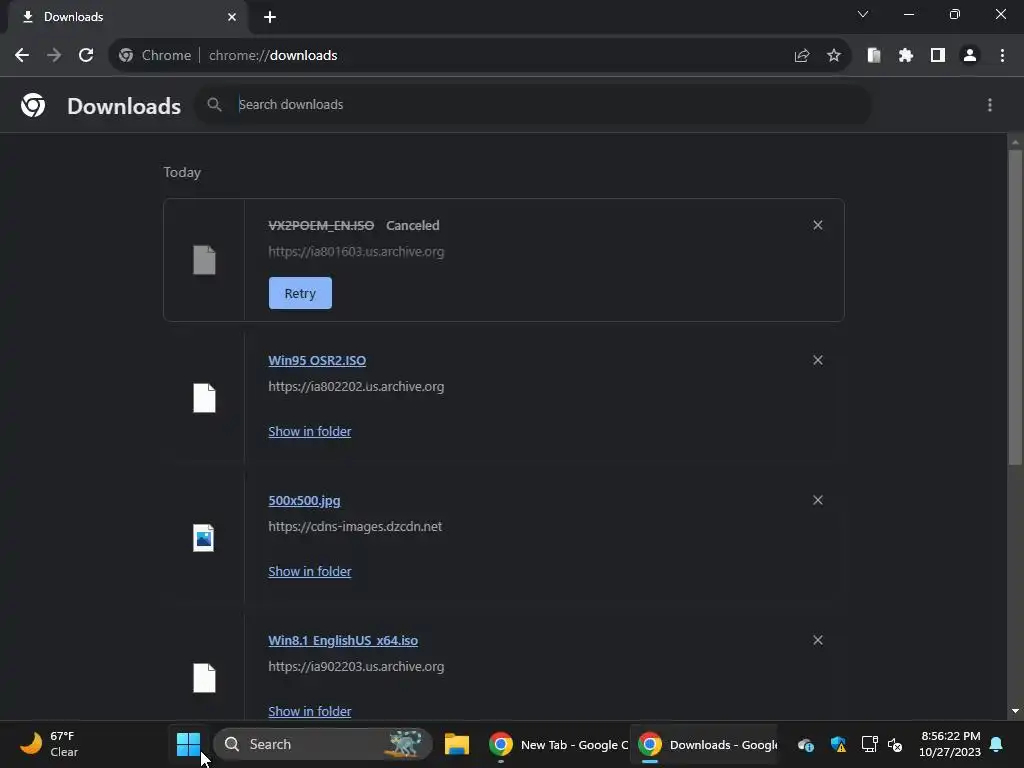The width and height of the screenshot is (1024, 768).
Task: Open the Win8.1_EnglishUS_x64.iso link
Action: (x=343, y=641)
